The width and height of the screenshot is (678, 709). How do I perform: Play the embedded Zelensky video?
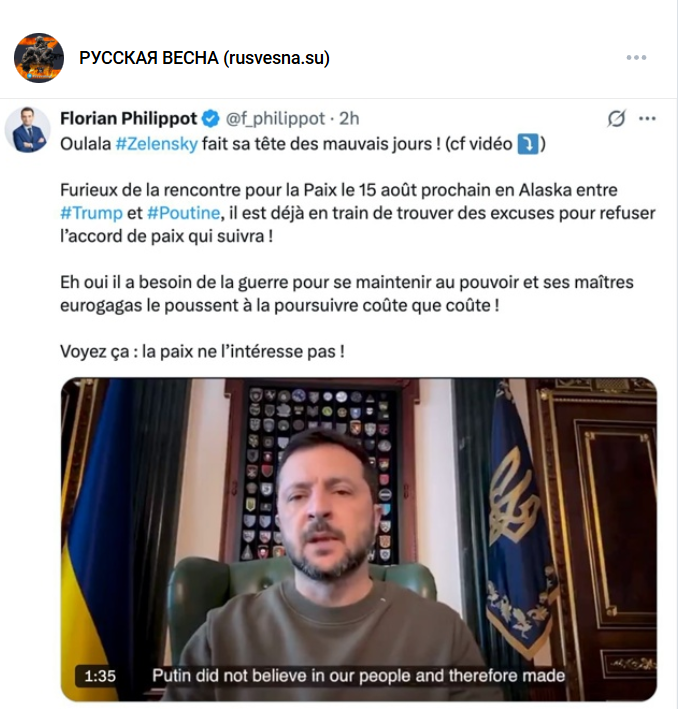pyautogui.click(x=359, y=539)
